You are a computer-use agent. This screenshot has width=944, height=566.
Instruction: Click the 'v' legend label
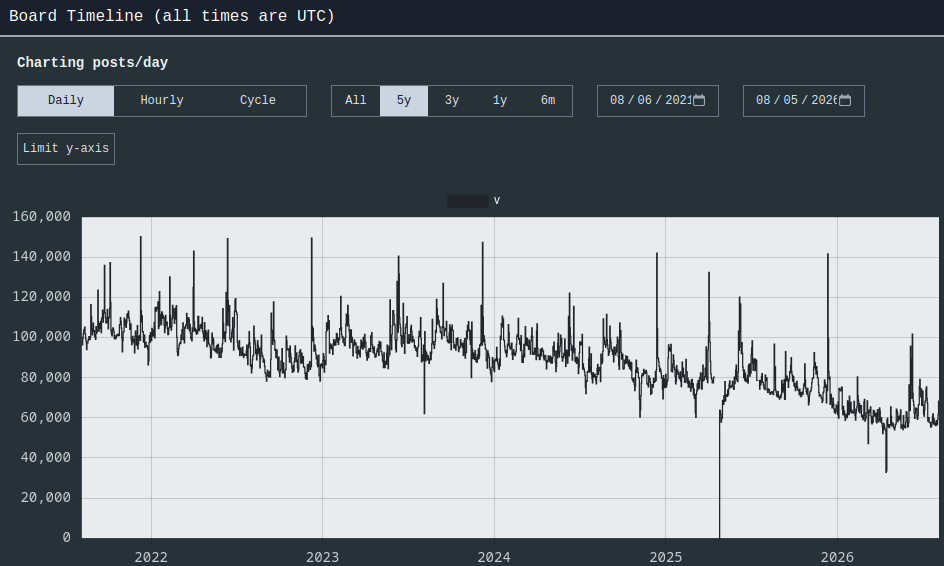[x=497, y=201]
